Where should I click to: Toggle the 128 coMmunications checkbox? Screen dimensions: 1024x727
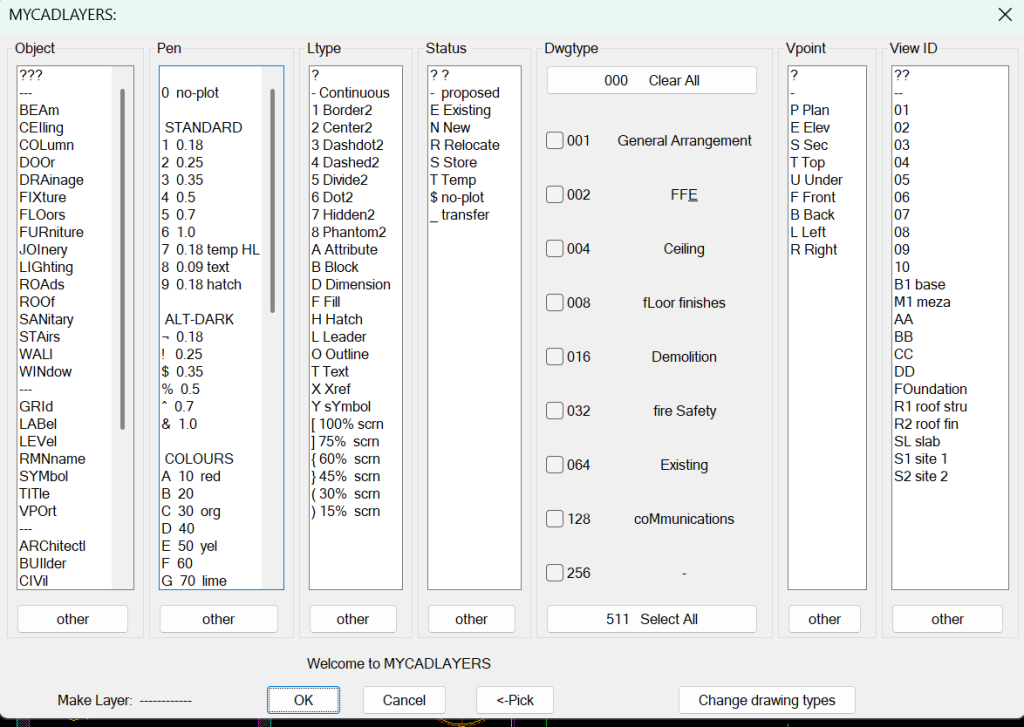(x=554, y=519)
